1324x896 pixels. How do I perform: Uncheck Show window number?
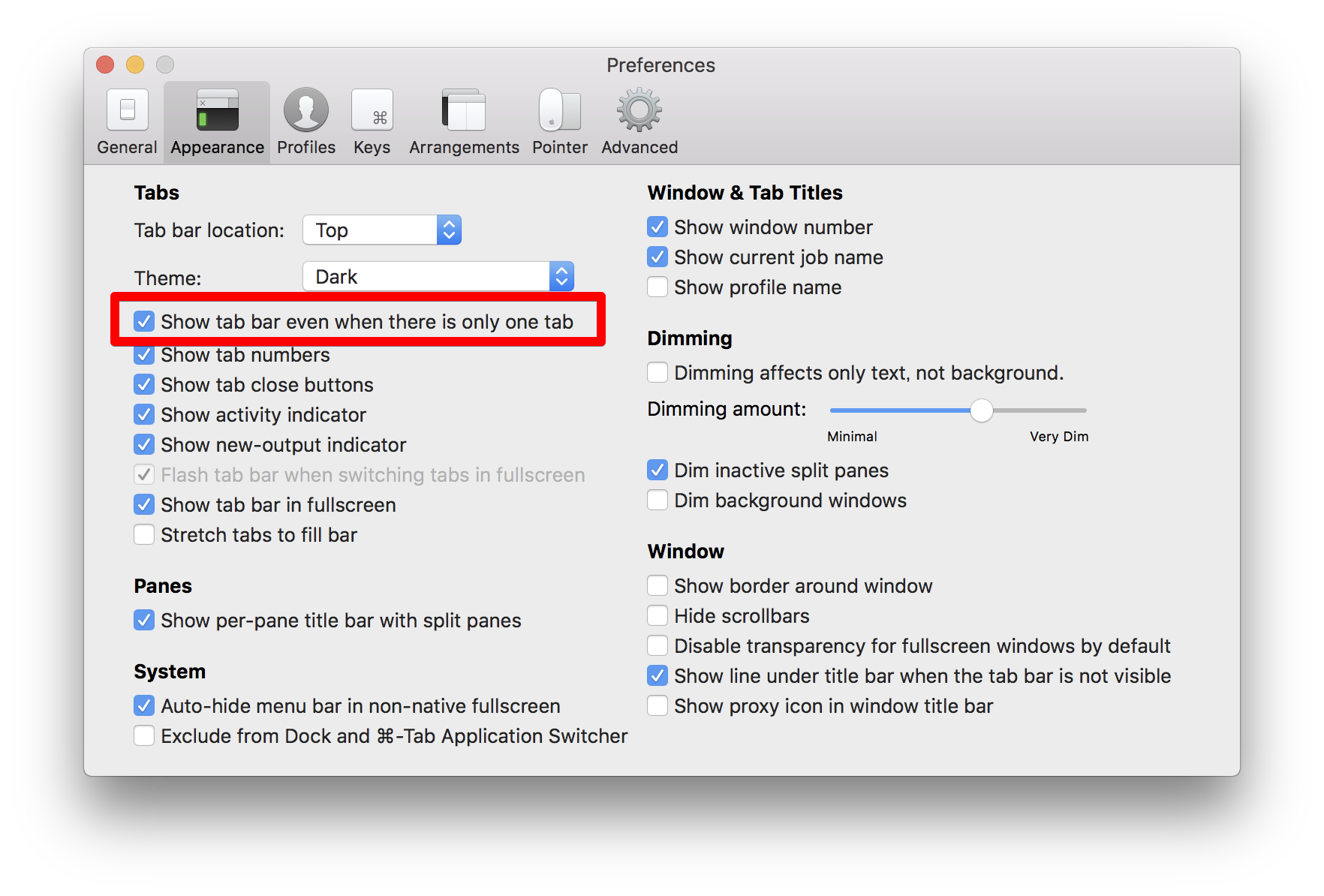pos(657,227)
